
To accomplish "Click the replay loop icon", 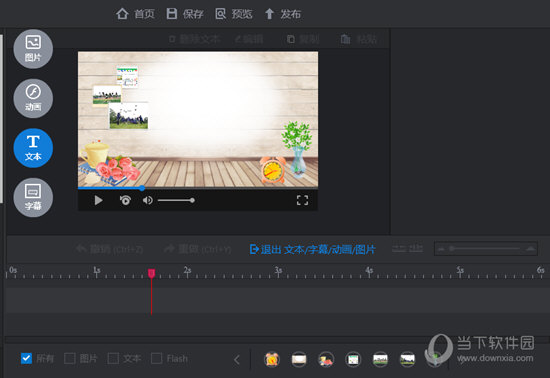I will coord(125,200).
